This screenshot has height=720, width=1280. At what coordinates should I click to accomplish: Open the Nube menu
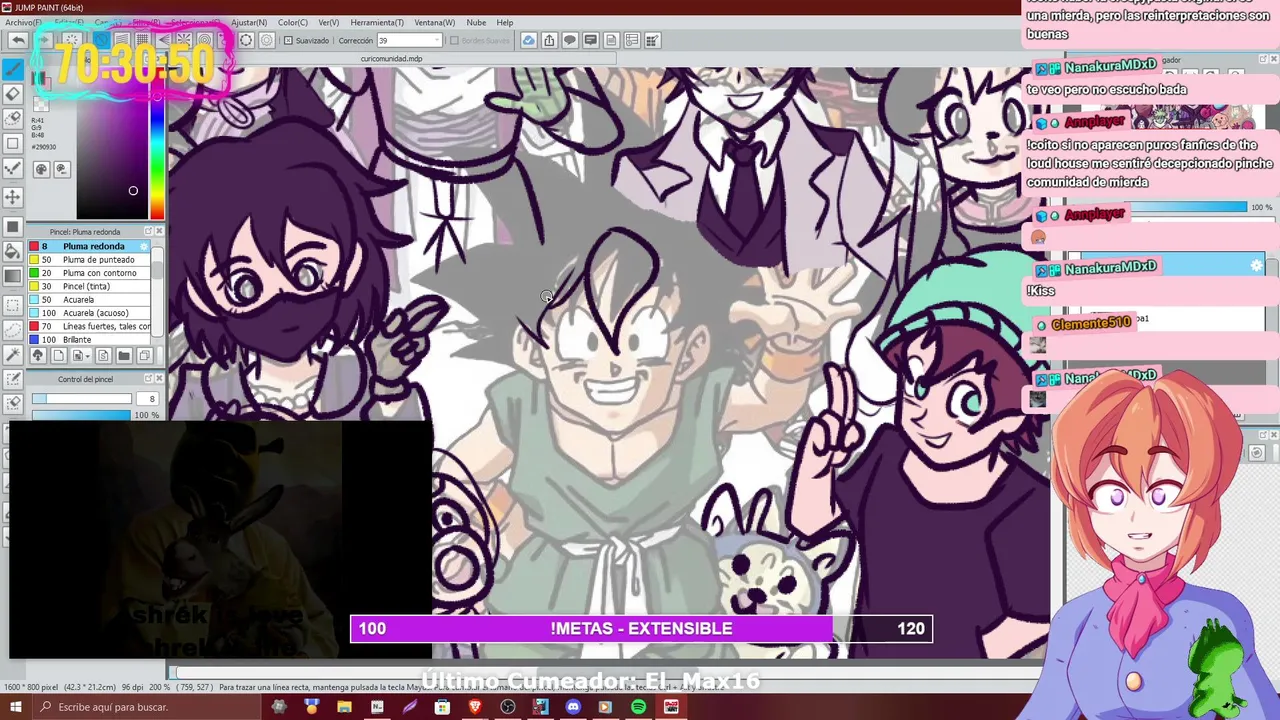476,22
